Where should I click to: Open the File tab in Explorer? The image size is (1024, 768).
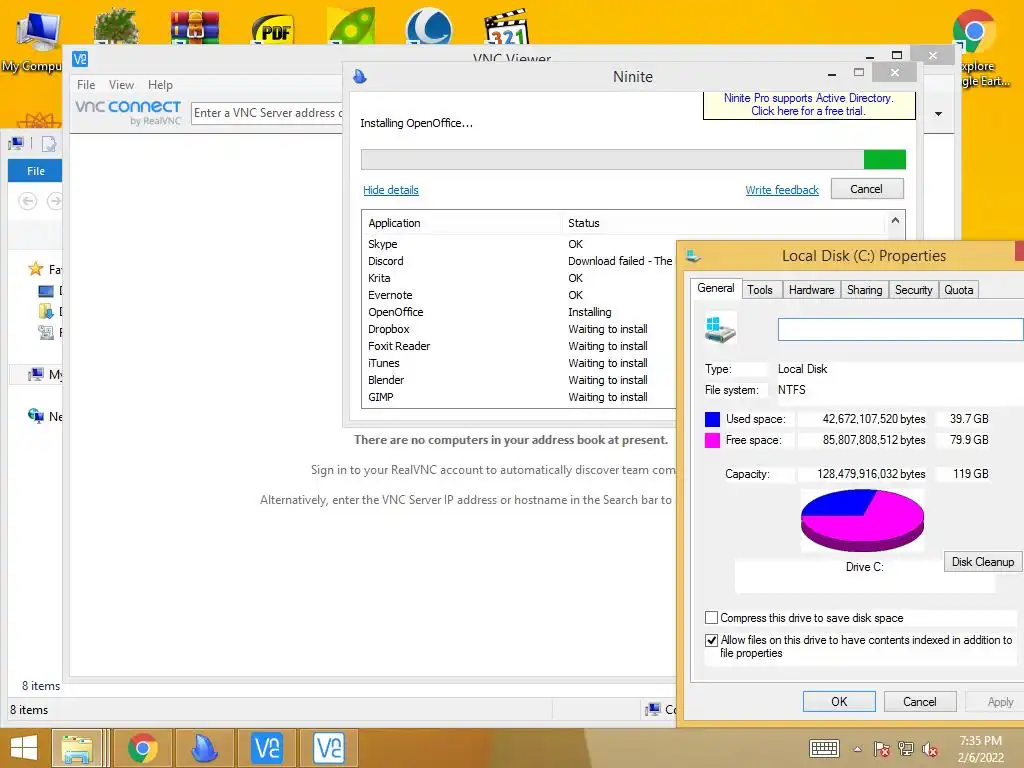(x=35, y=170)
